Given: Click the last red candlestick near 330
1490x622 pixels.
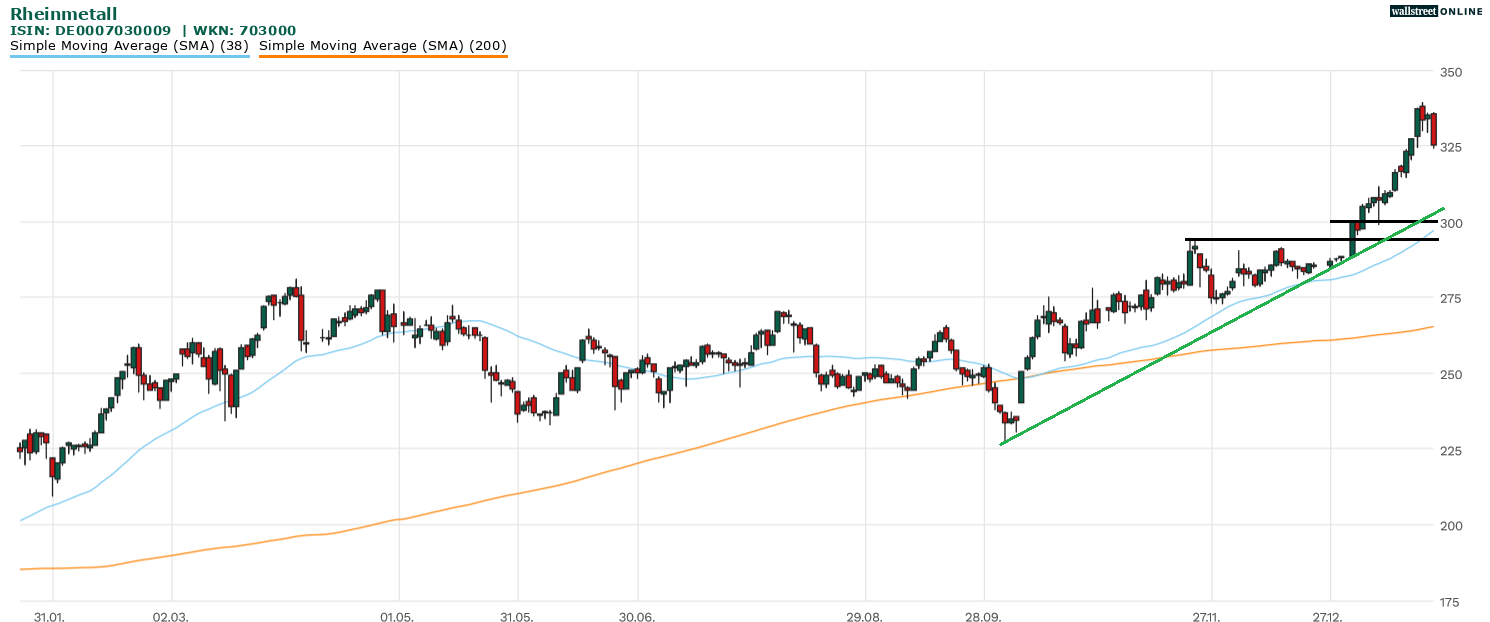Looking at the screenshot, I should coord(1434,130).
